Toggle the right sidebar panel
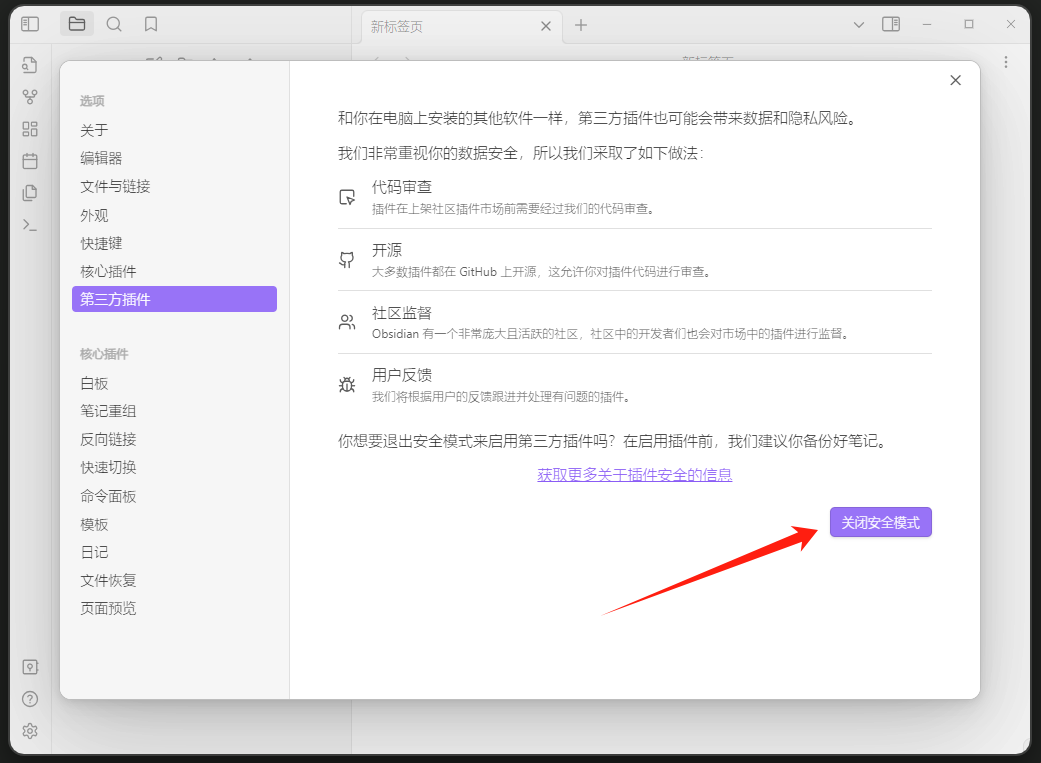This screenshot has width=1041, height=763. click(x=890, y=23)
